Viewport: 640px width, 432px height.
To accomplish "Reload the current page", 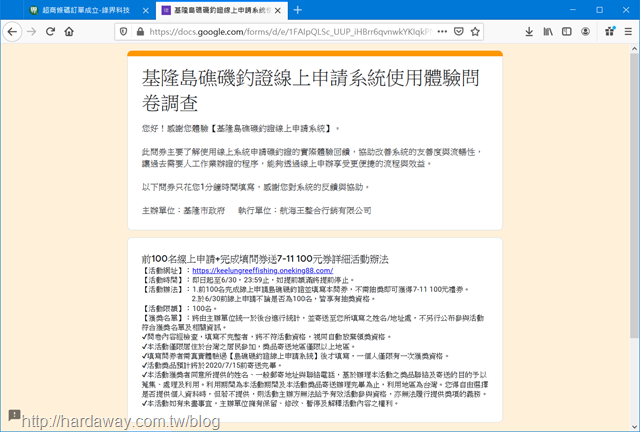I will (50, 31).
